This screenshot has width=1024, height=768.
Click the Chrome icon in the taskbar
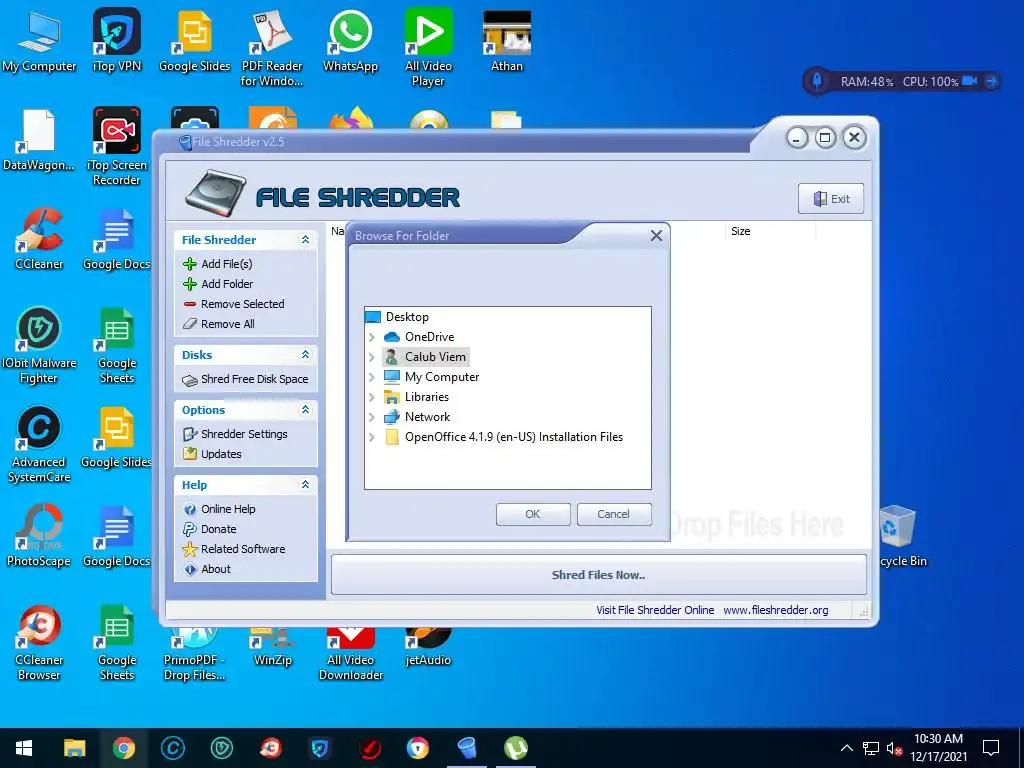(x=123, y=748)
